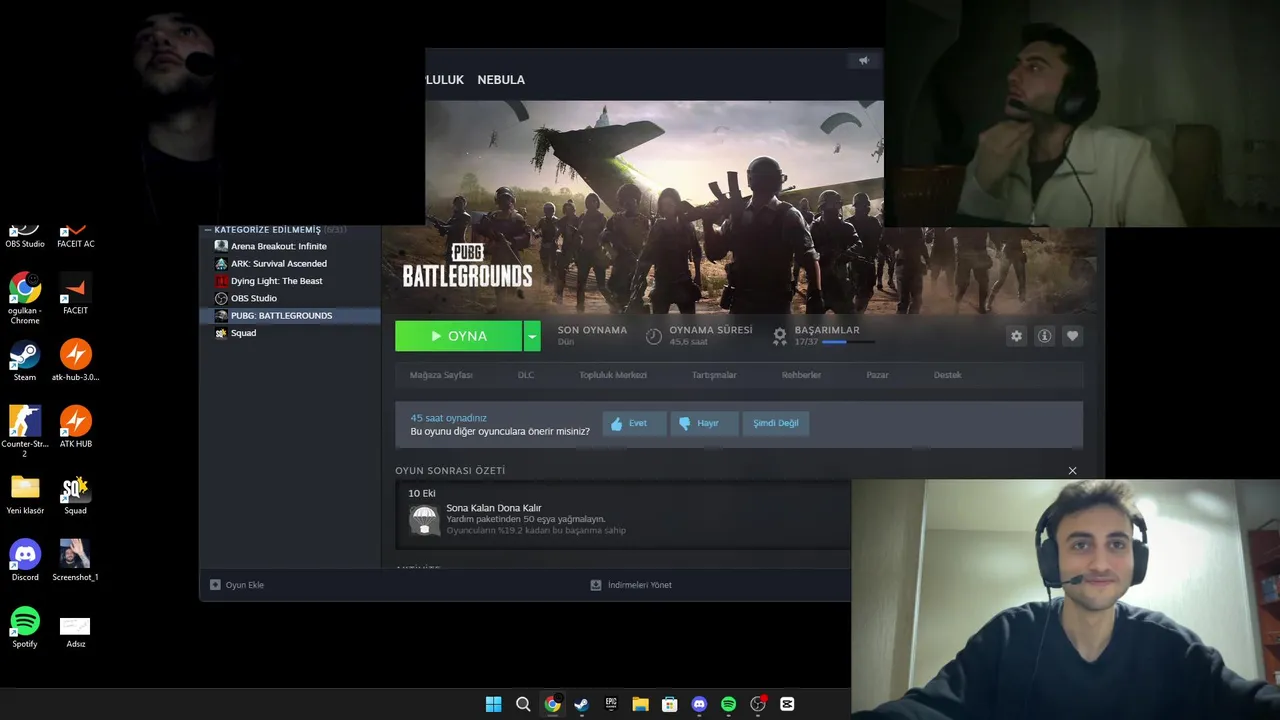1280x720 pixels.
Task: Open FACEIT AC desktop shortcut
Action: pyautogui.click(x=75, y=236)
